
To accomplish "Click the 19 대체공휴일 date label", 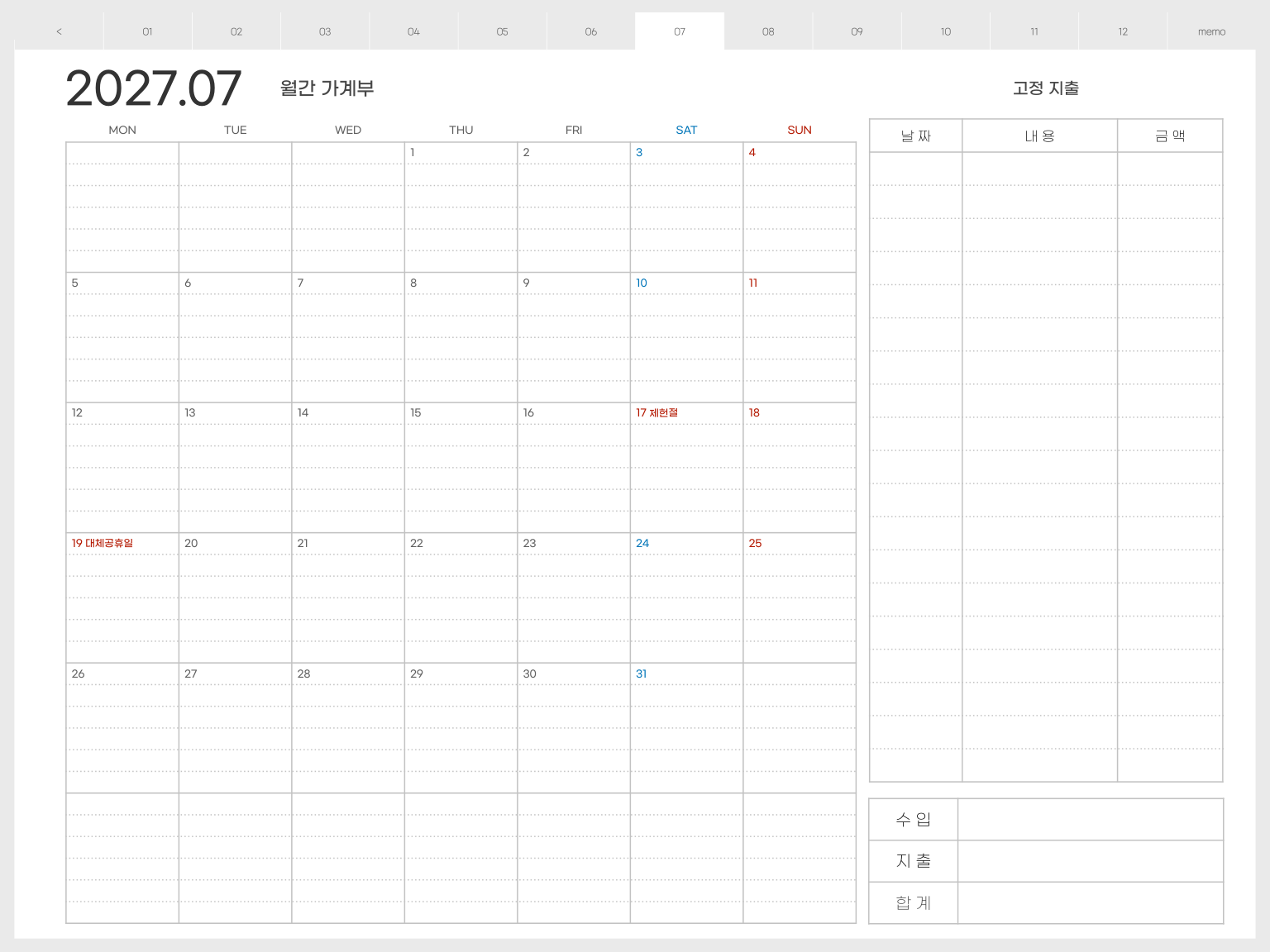I will 103,543.
